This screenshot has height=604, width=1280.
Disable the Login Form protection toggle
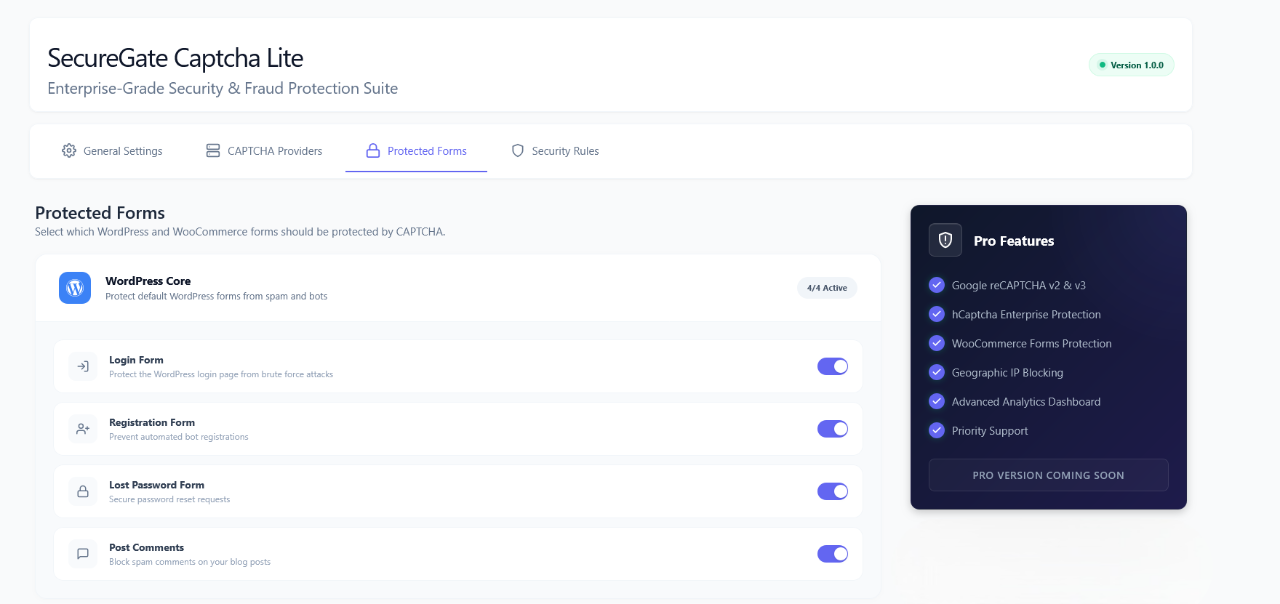[x=832, y=366]
